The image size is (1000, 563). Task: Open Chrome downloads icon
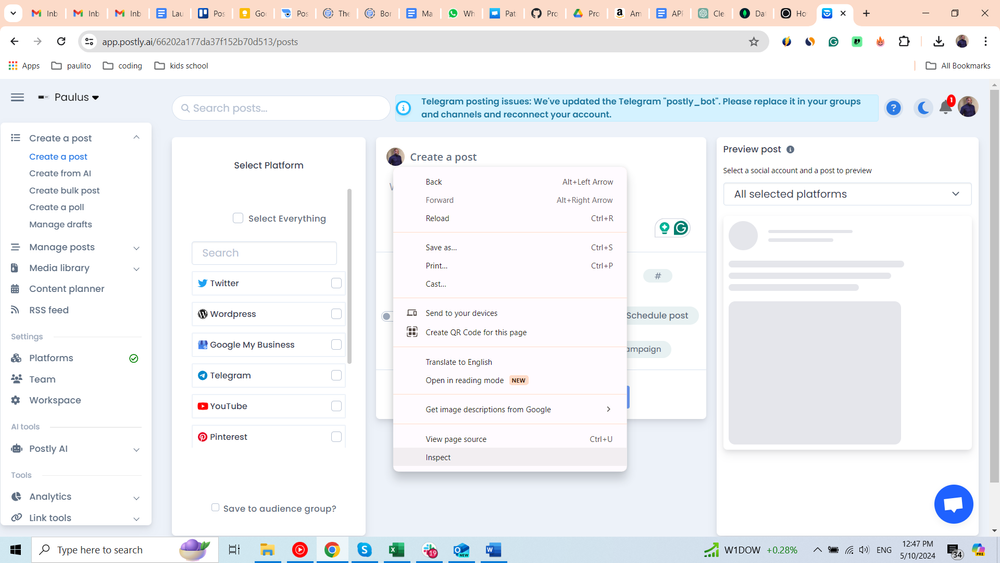(938, 41)
